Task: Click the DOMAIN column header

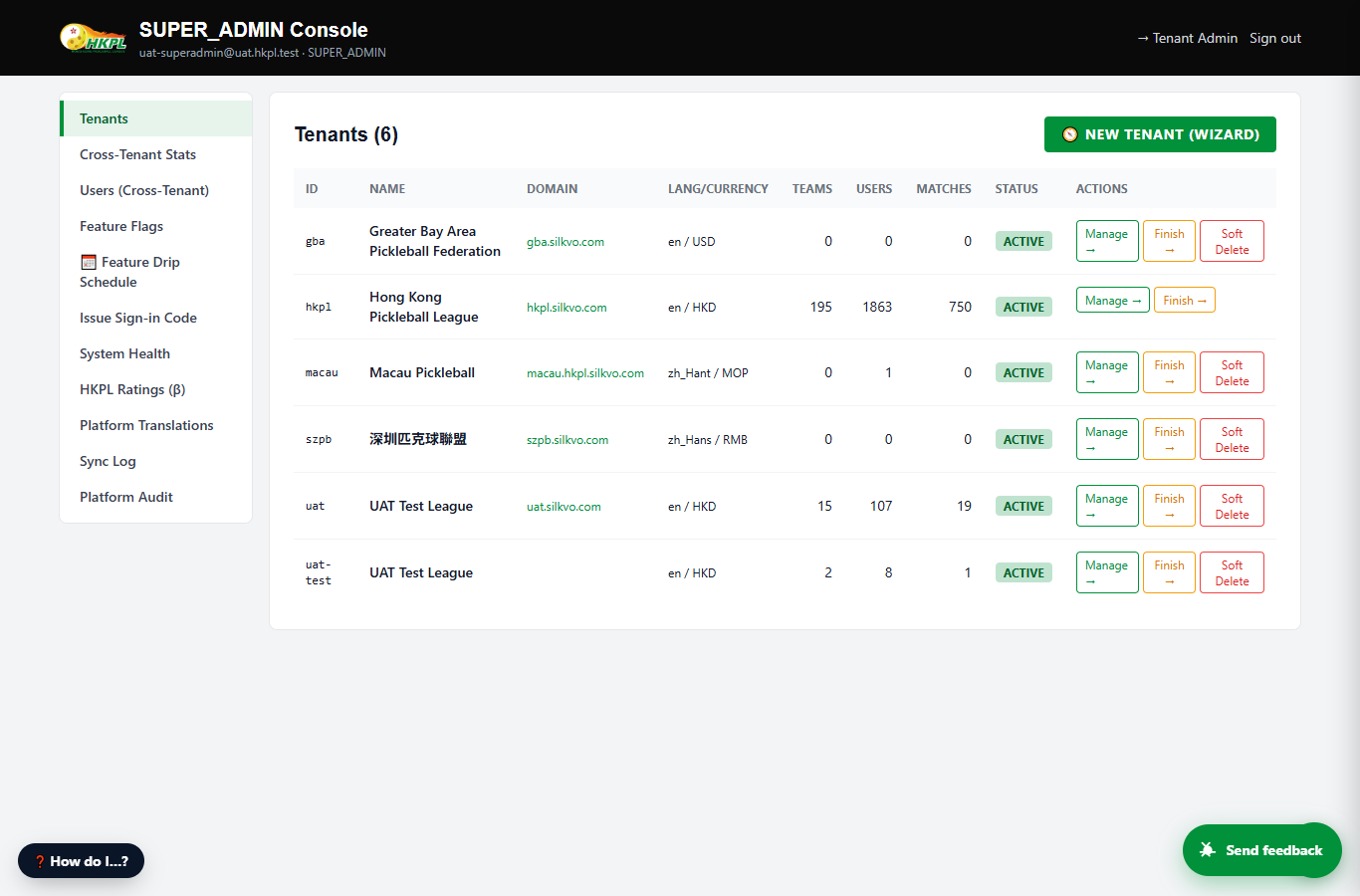Action: [x=553, y=188]
